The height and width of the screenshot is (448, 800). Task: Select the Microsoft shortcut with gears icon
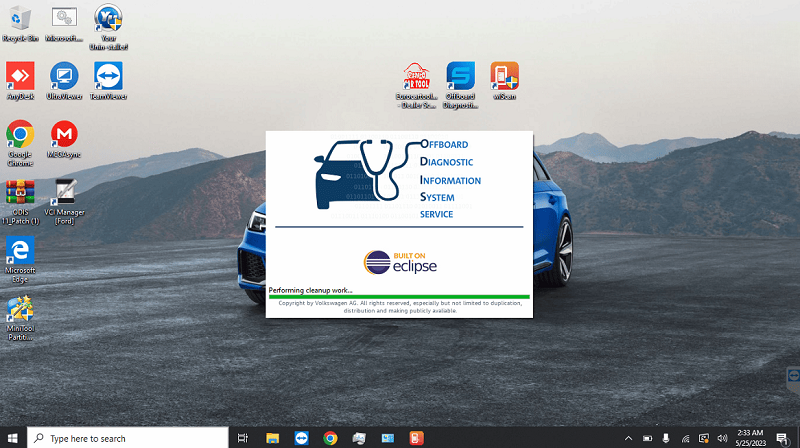click(64, 23)
